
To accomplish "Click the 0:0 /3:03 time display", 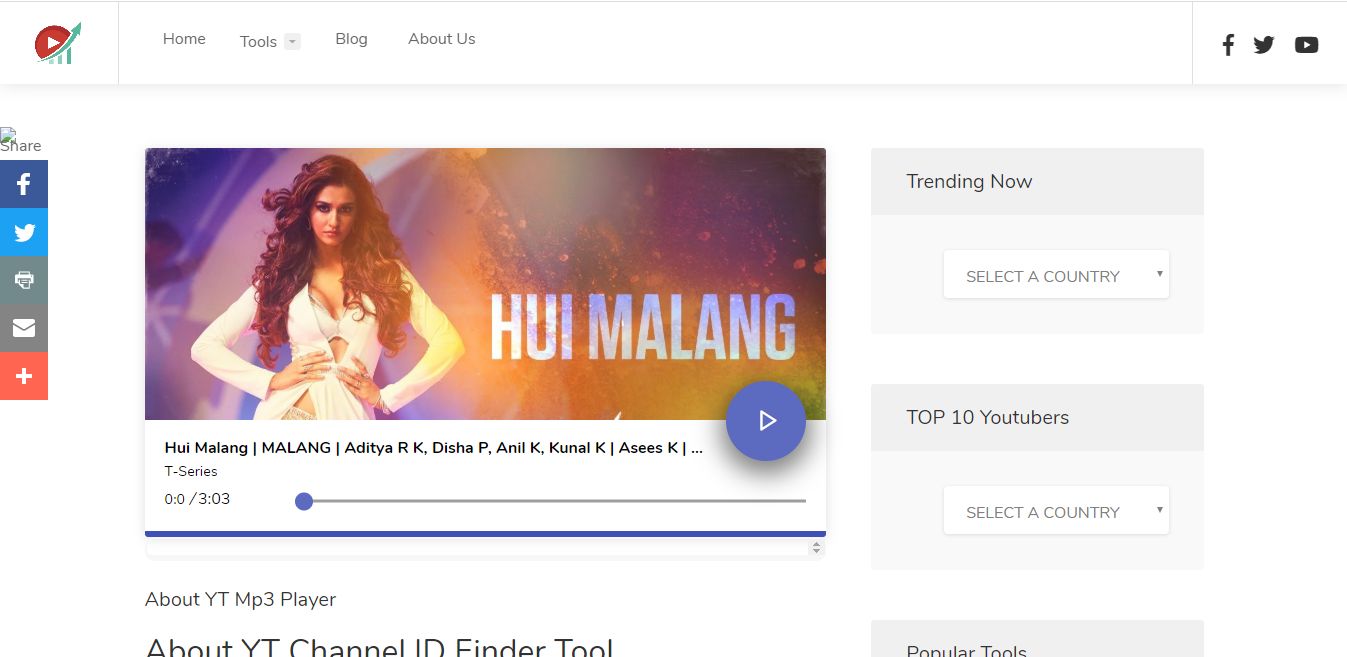I will [x=197, y=499].
